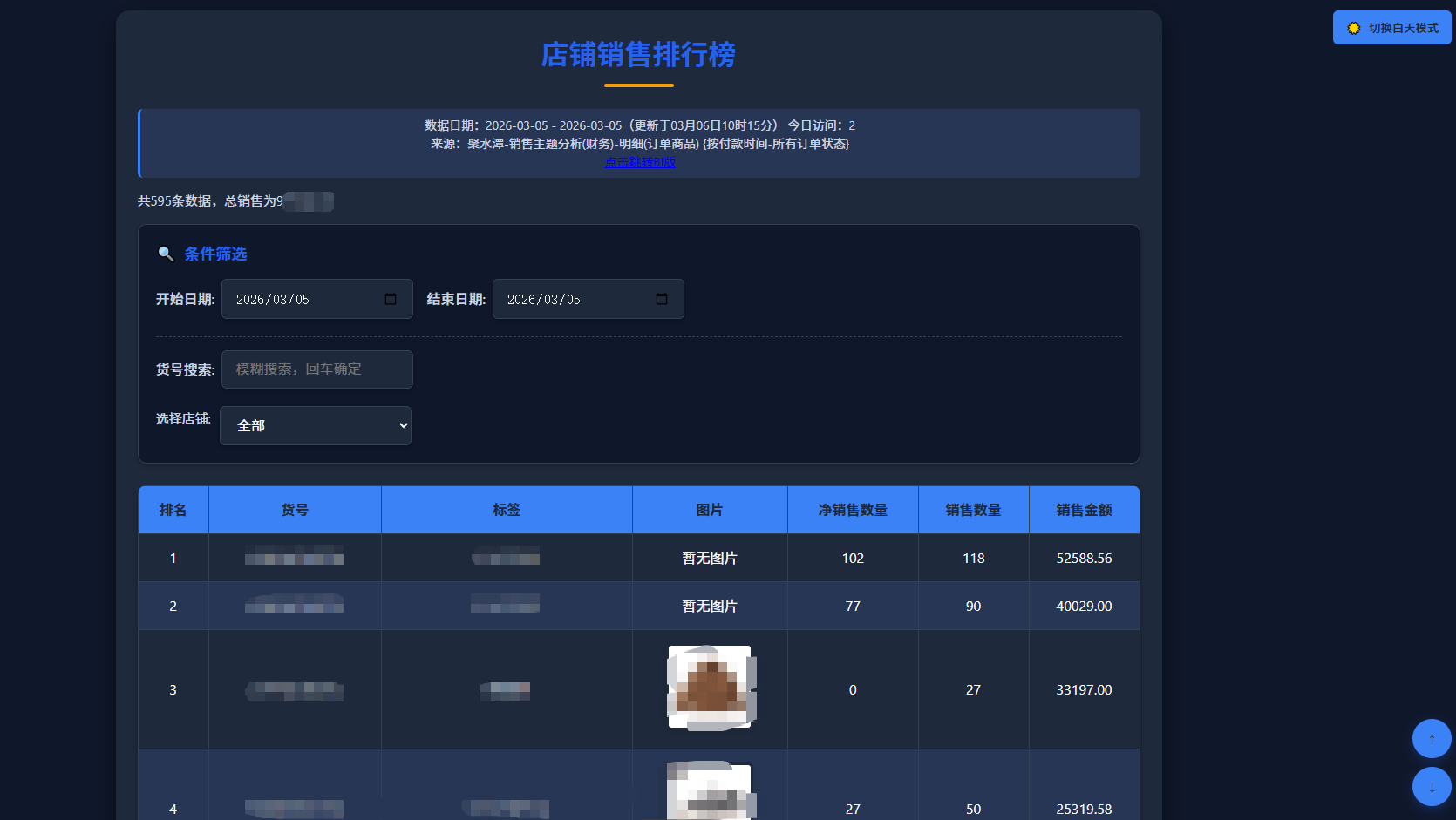1456x820 pixels.
Task: Click the sun icon in day mode button
Action: tap(1353, 28)
